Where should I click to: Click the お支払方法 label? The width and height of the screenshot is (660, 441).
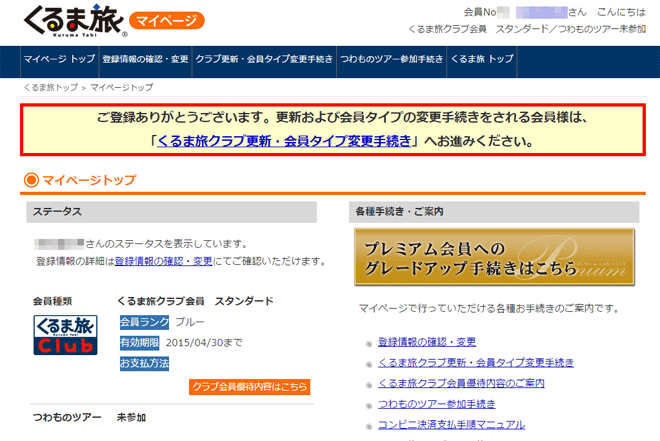(x=144, y=364)
